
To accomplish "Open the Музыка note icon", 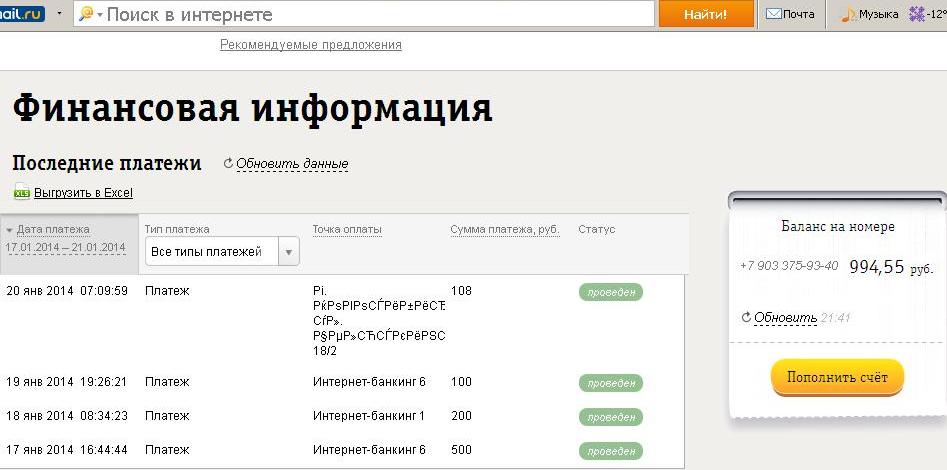I will 848,14.
